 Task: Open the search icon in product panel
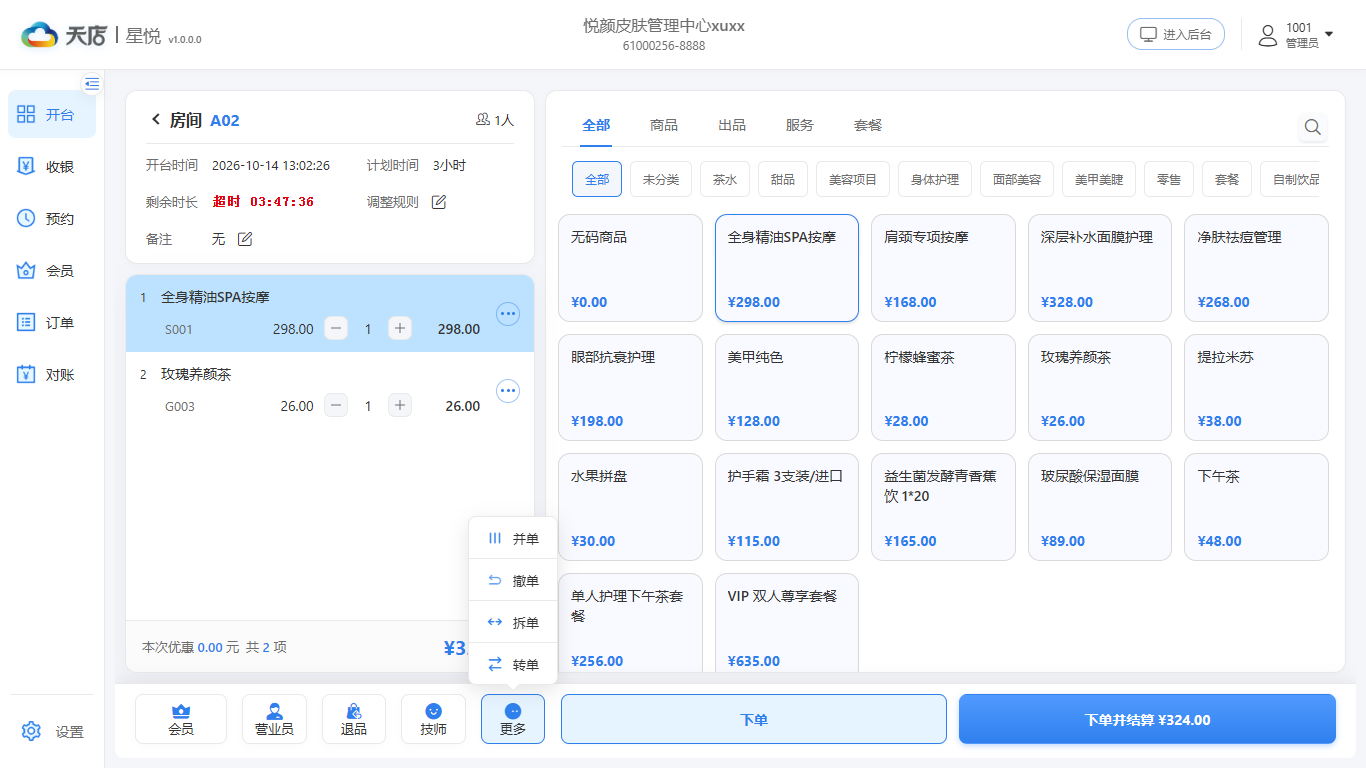pos(1312,127)
